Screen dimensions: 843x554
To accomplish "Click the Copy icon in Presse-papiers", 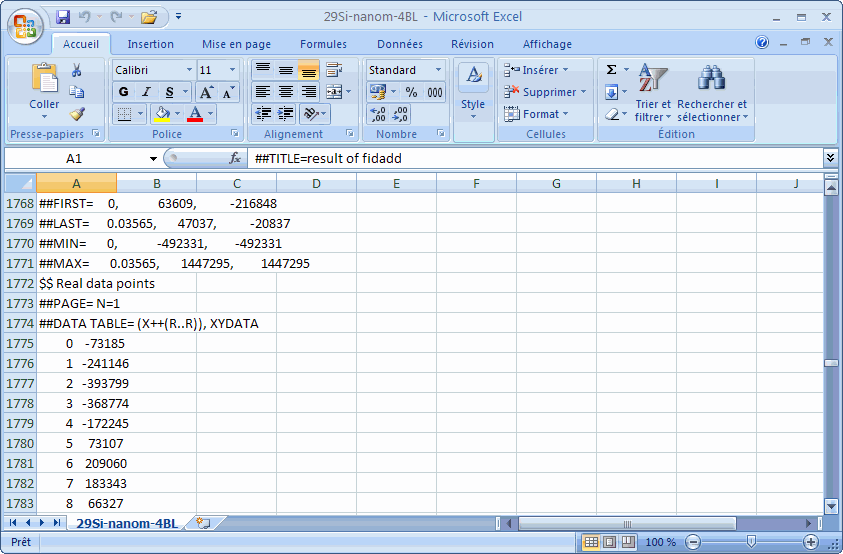I will [77, 92].
